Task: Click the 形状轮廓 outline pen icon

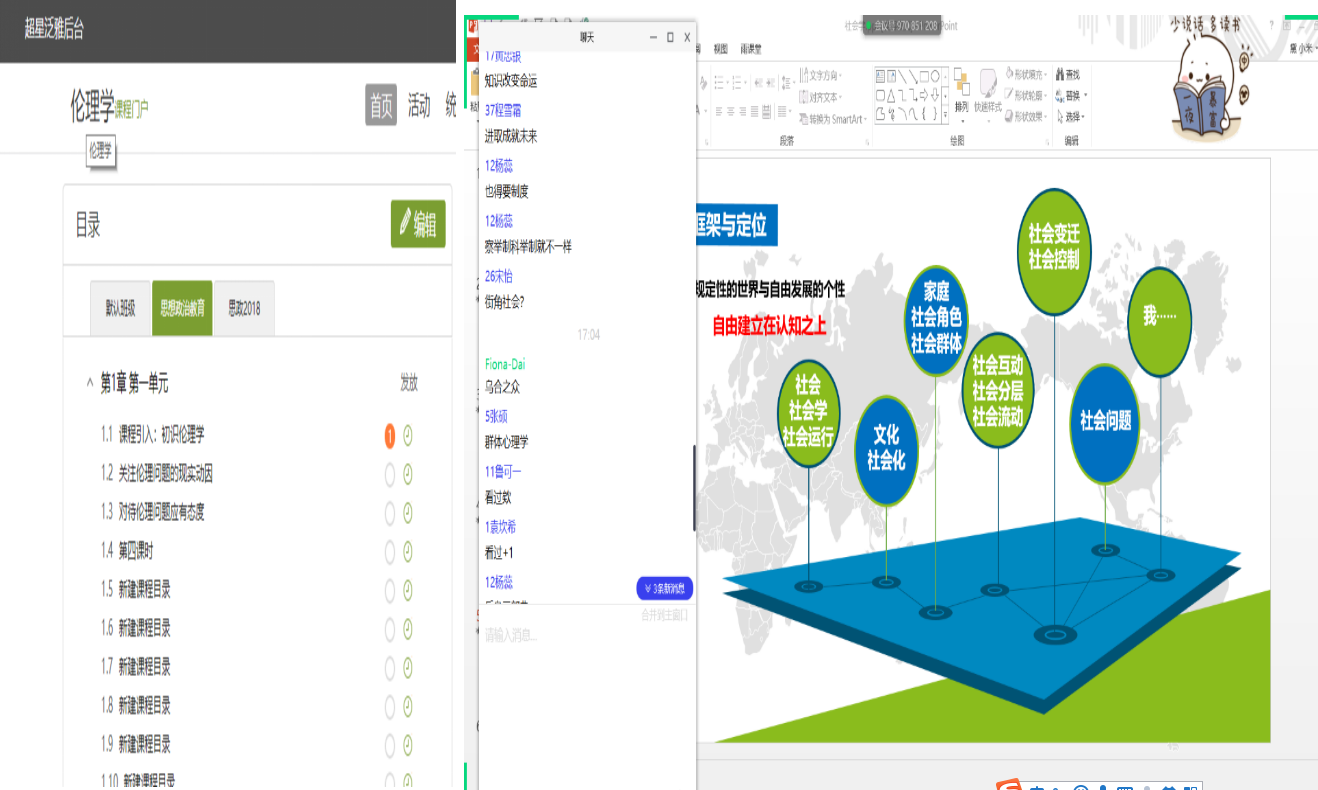Action: point(1009,96)
